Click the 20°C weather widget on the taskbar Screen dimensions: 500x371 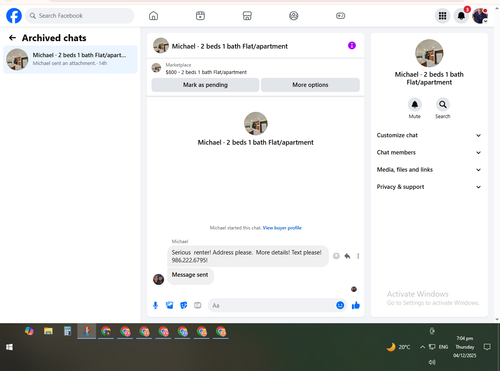[x=399, y=347]
